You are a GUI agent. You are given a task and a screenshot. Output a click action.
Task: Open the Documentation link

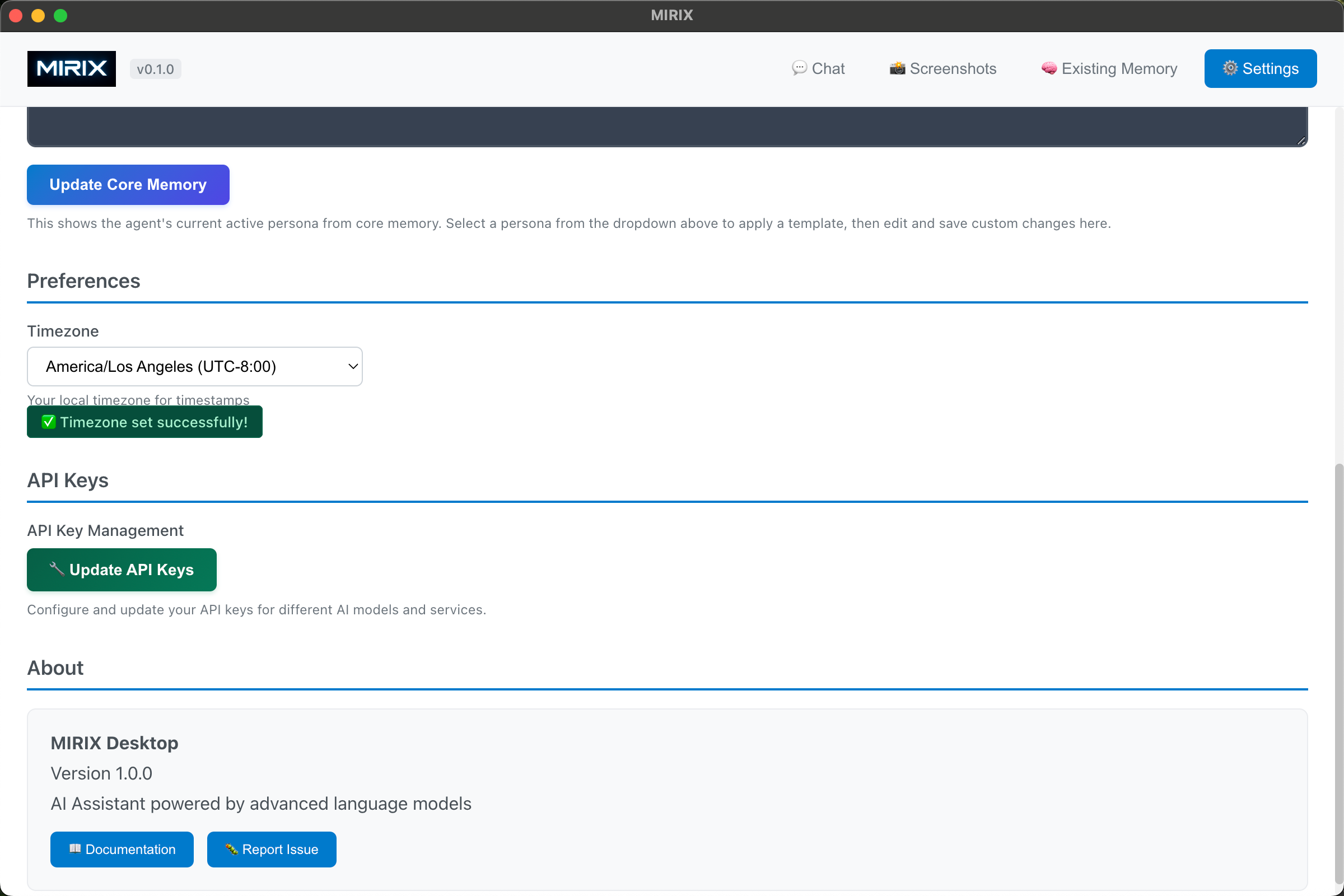pyautogui.click(x=122, y=849)
